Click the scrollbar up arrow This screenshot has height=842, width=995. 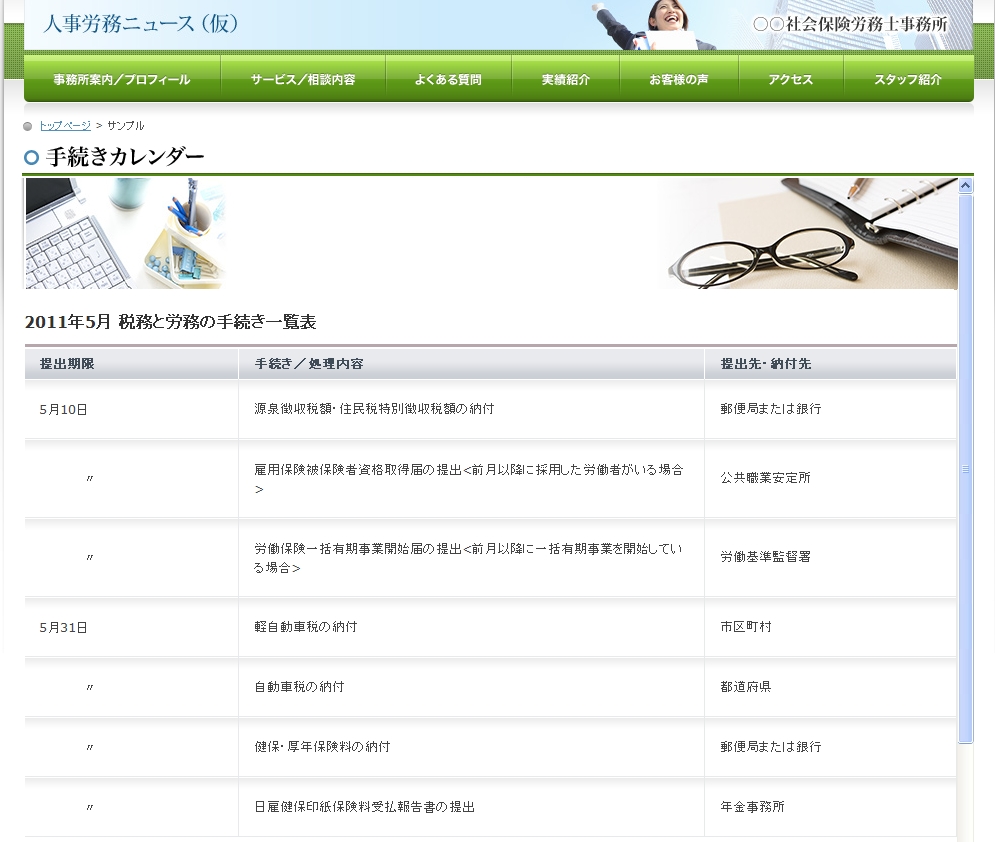(965, 185)
